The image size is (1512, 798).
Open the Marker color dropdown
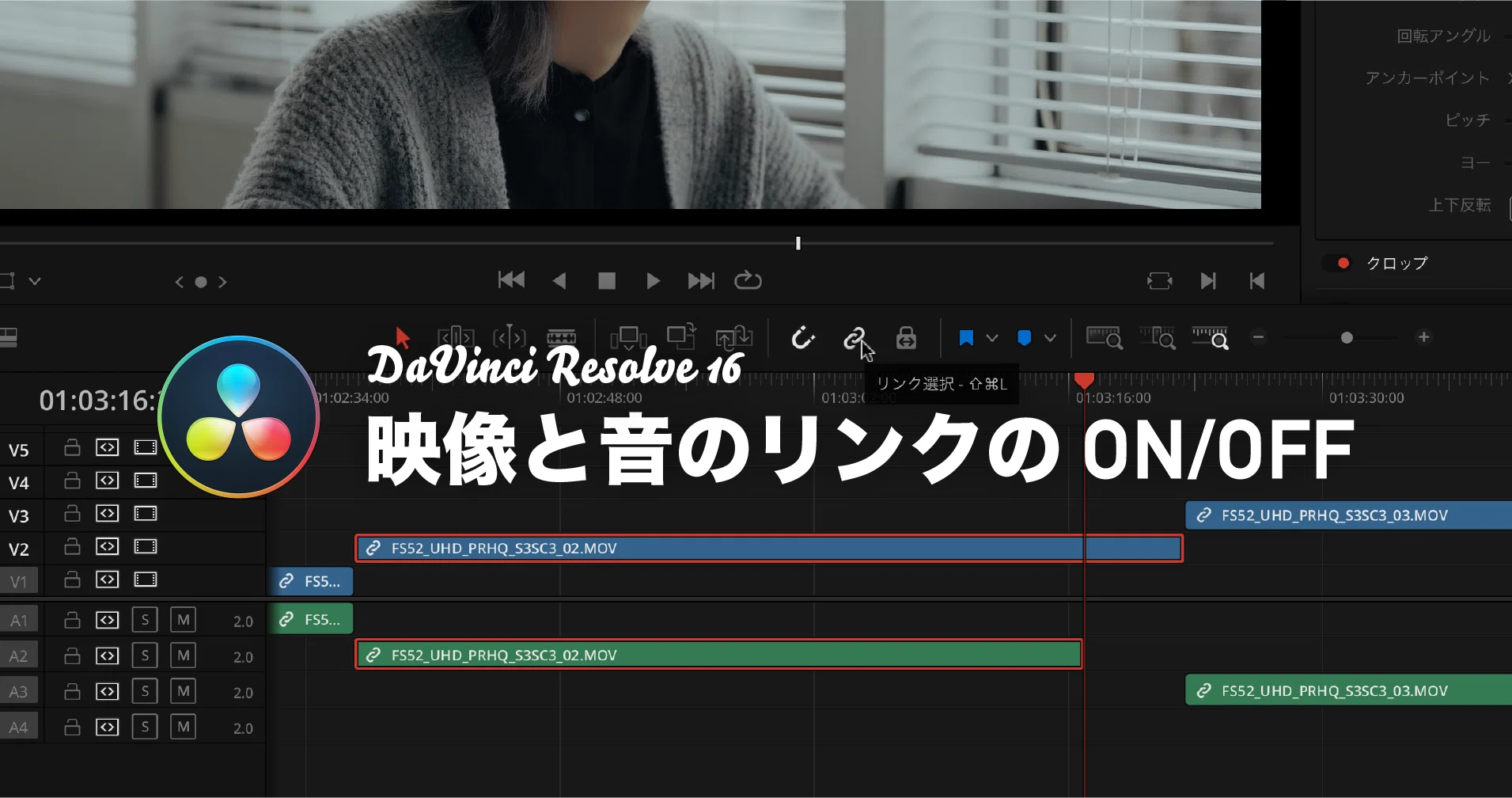[x=1050, y=338]
